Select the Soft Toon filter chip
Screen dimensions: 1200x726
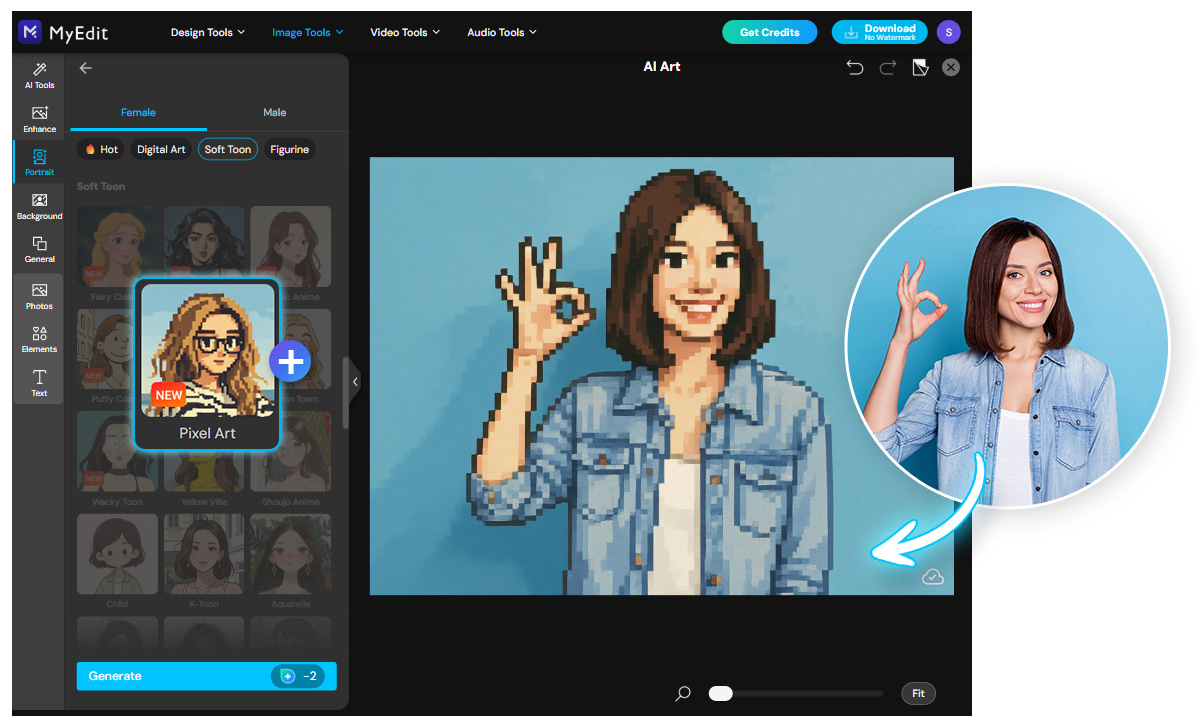(227, 149)
